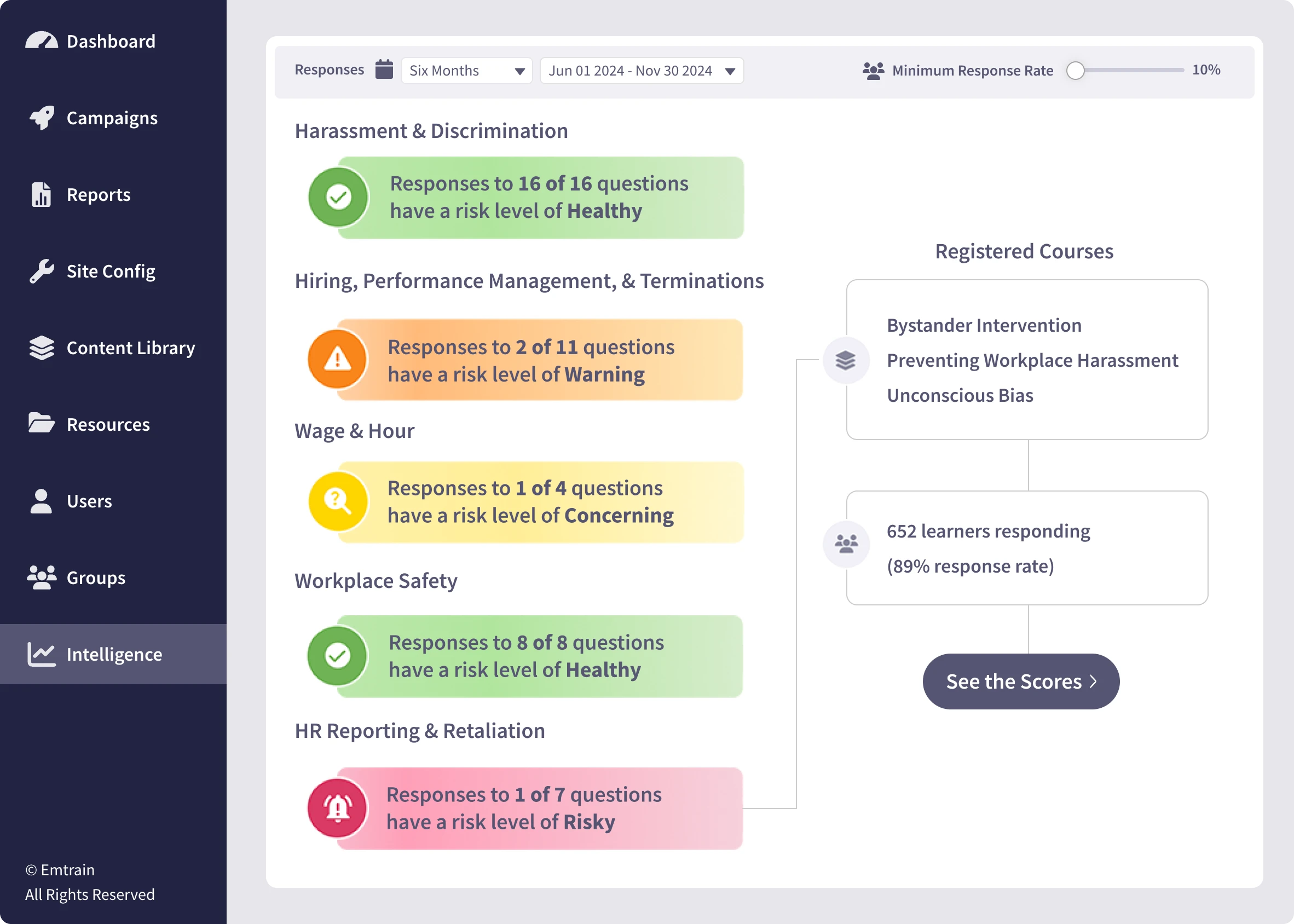Click the HR Reporting & Retaliation Risky card
This screenshot has width=1294, height=924.
539,808
